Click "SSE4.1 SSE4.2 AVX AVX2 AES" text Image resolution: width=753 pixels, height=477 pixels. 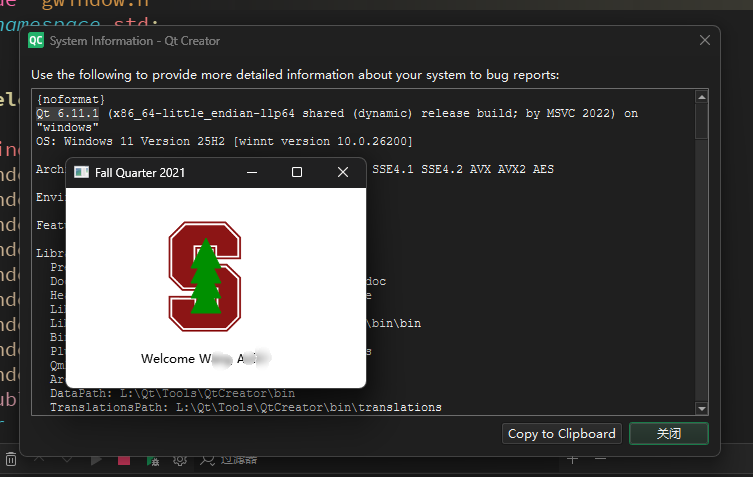click(463, 169)
